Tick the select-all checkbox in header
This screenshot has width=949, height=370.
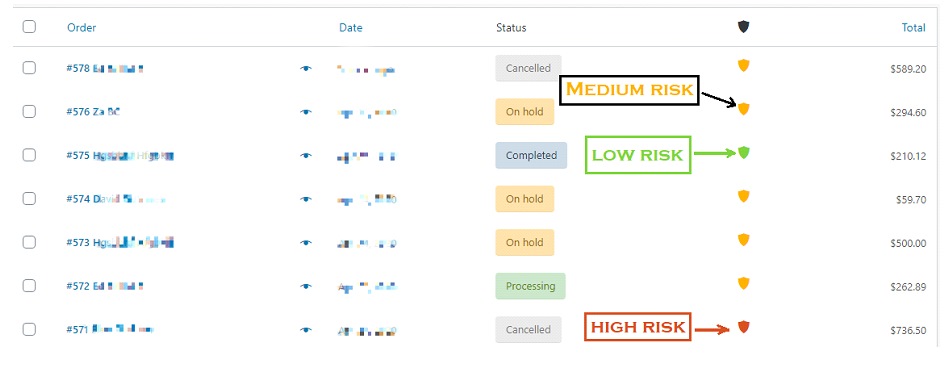pyautogui.click(x=29, y=27)
